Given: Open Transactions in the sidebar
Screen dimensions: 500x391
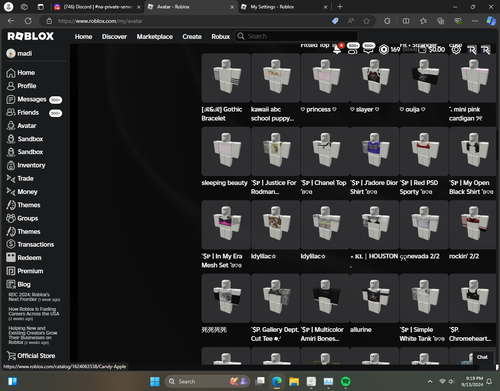Looking at the screenshot, I should pos(30,245).
